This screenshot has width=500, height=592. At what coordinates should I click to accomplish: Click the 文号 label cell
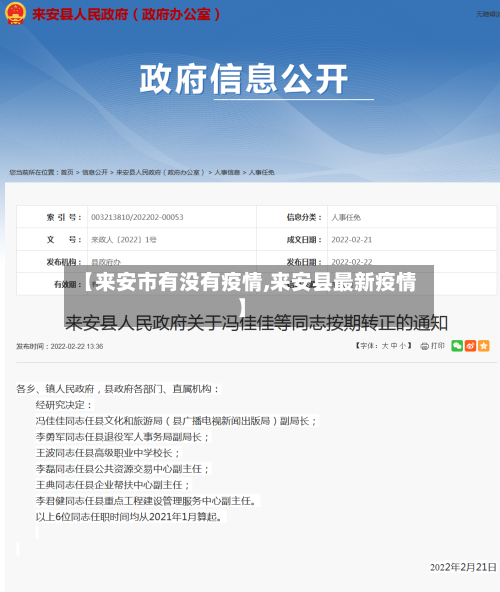tap(52, 239)
